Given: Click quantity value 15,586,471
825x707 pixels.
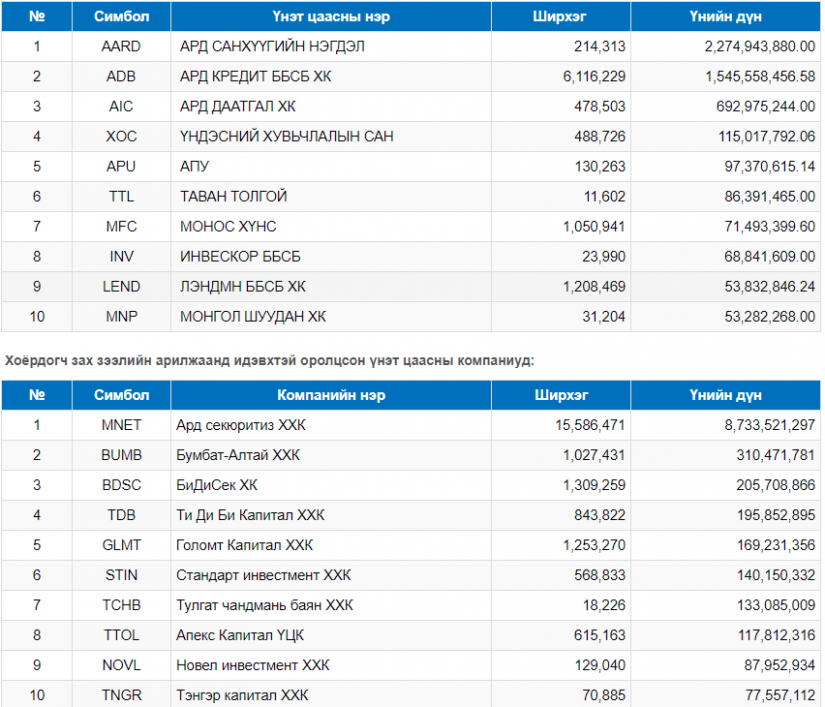Looking at the screenshot, I should [590, 425].
